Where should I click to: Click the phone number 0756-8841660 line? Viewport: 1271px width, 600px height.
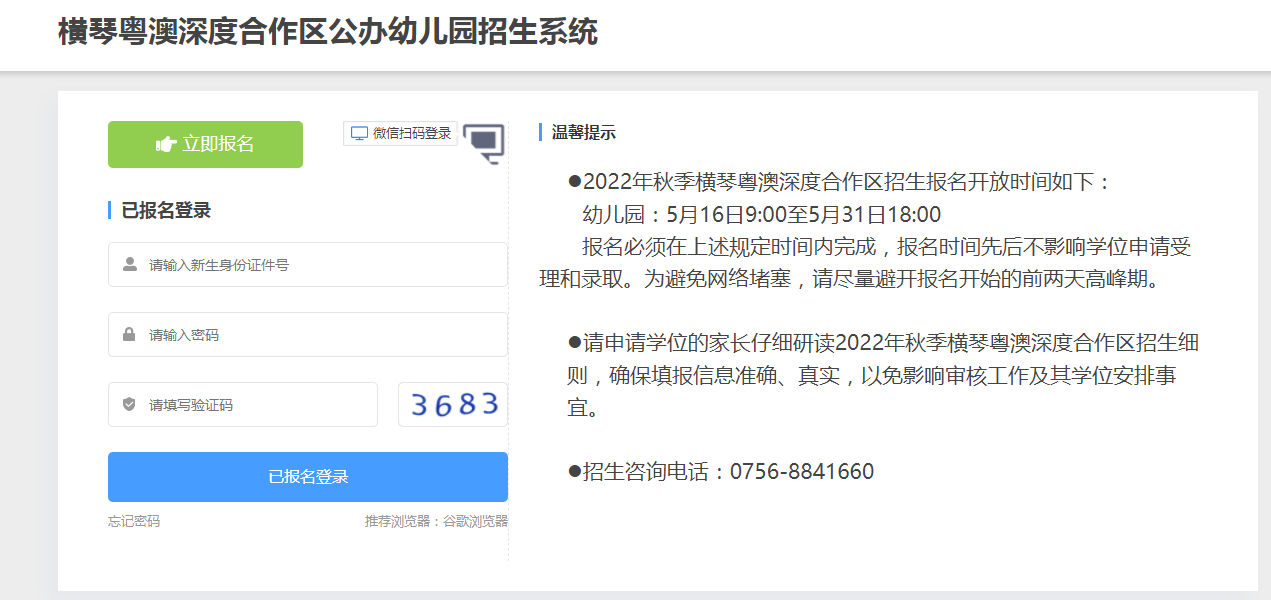[721, 472]
